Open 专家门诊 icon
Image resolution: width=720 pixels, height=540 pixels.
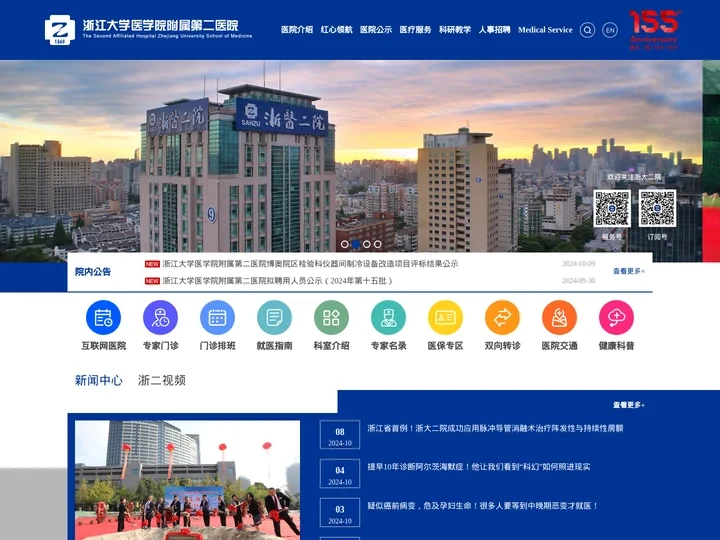160,317
